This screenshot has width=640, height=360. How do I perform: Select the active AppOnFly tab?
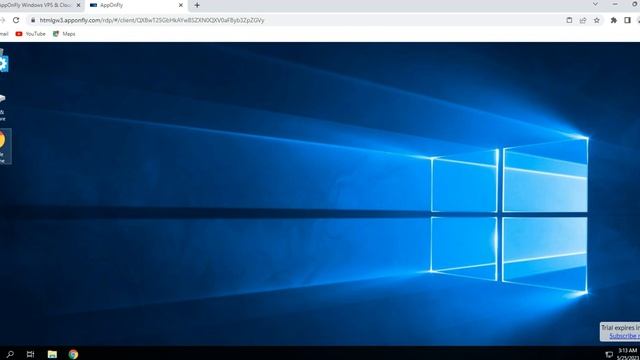137,5
